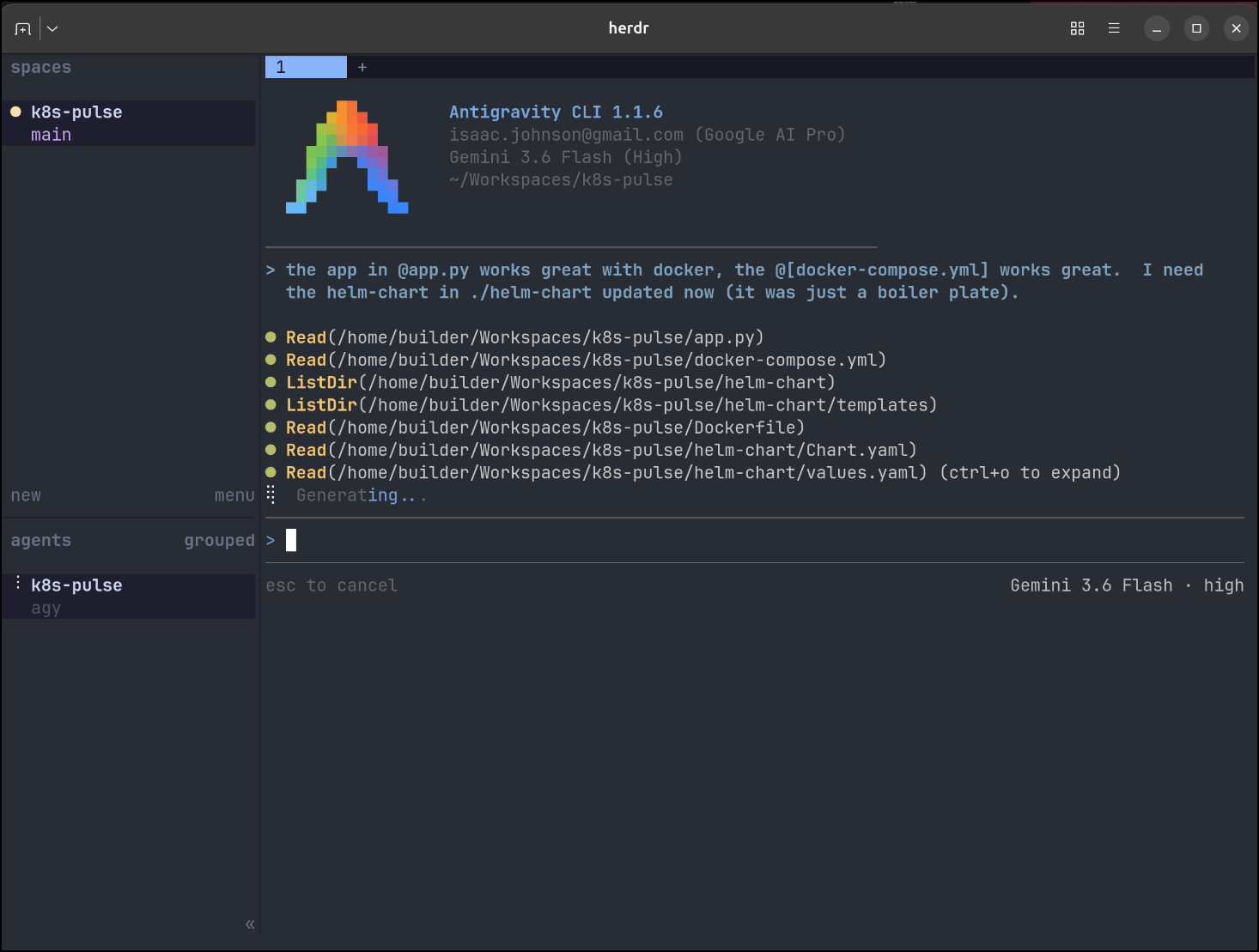
Task: Minimize the herdr window
Action: 1157,28
